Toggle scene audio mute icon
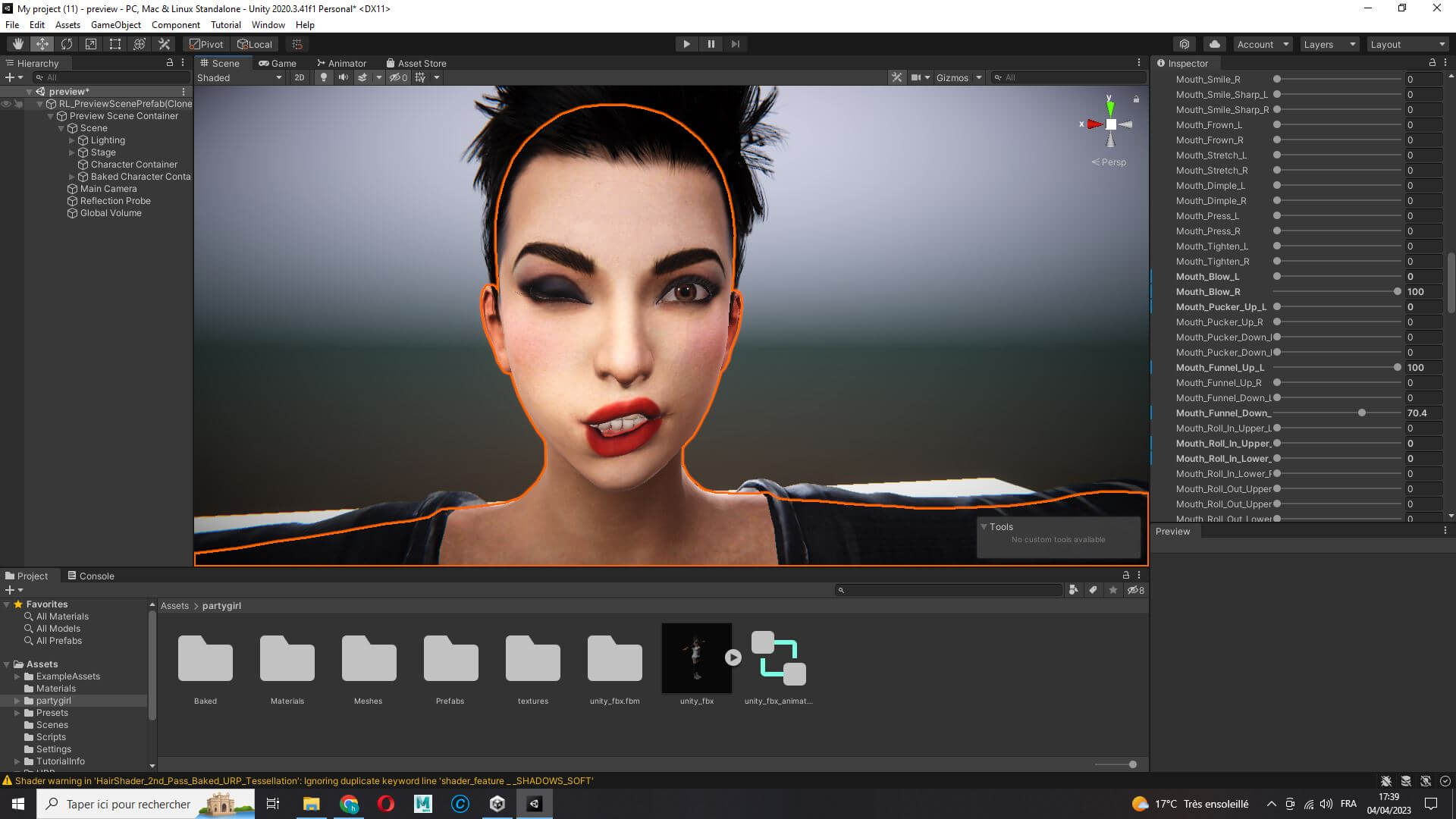 pos(343,77)
